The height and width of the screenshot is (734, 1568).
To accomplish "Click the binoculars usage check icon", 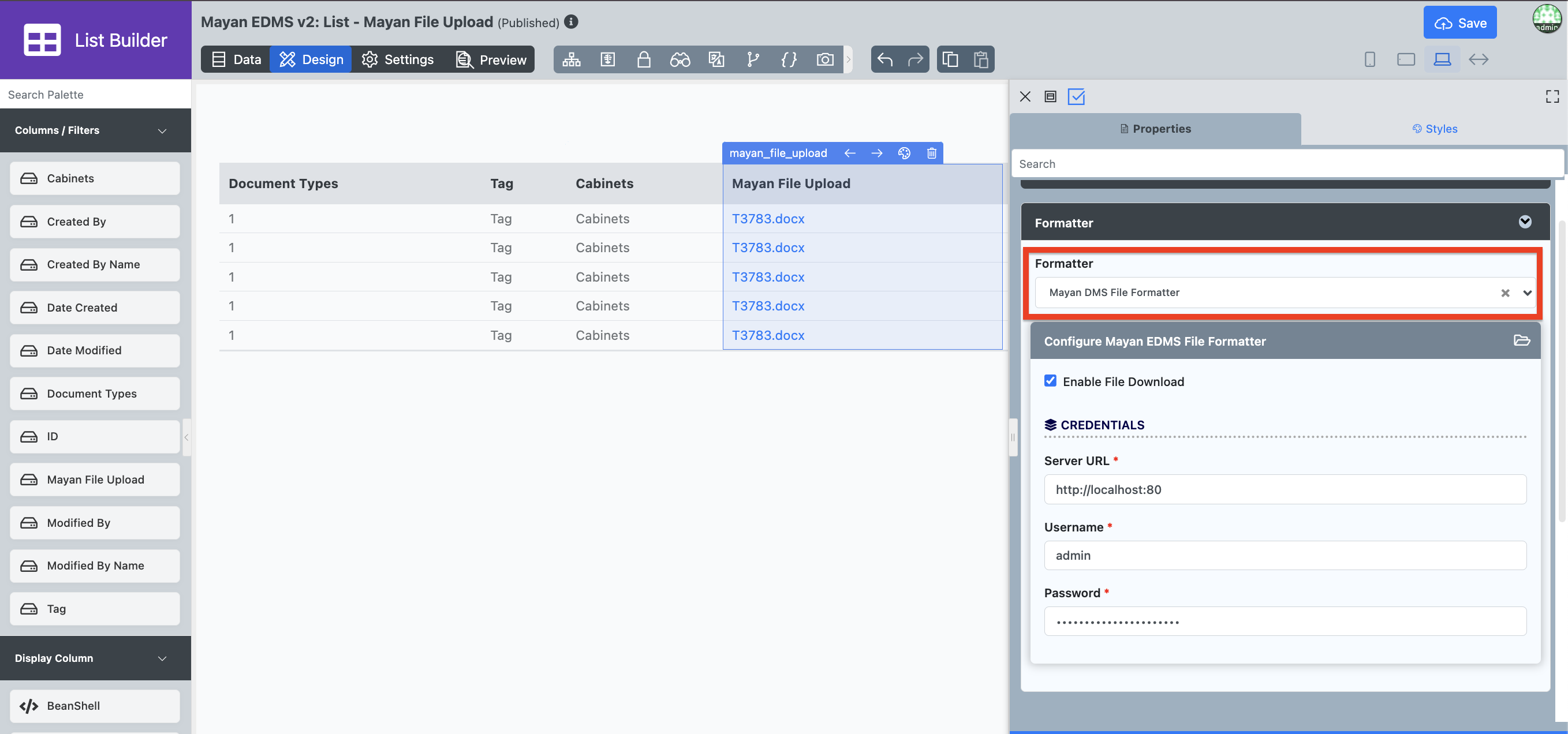I will click(x=680, y=59).
